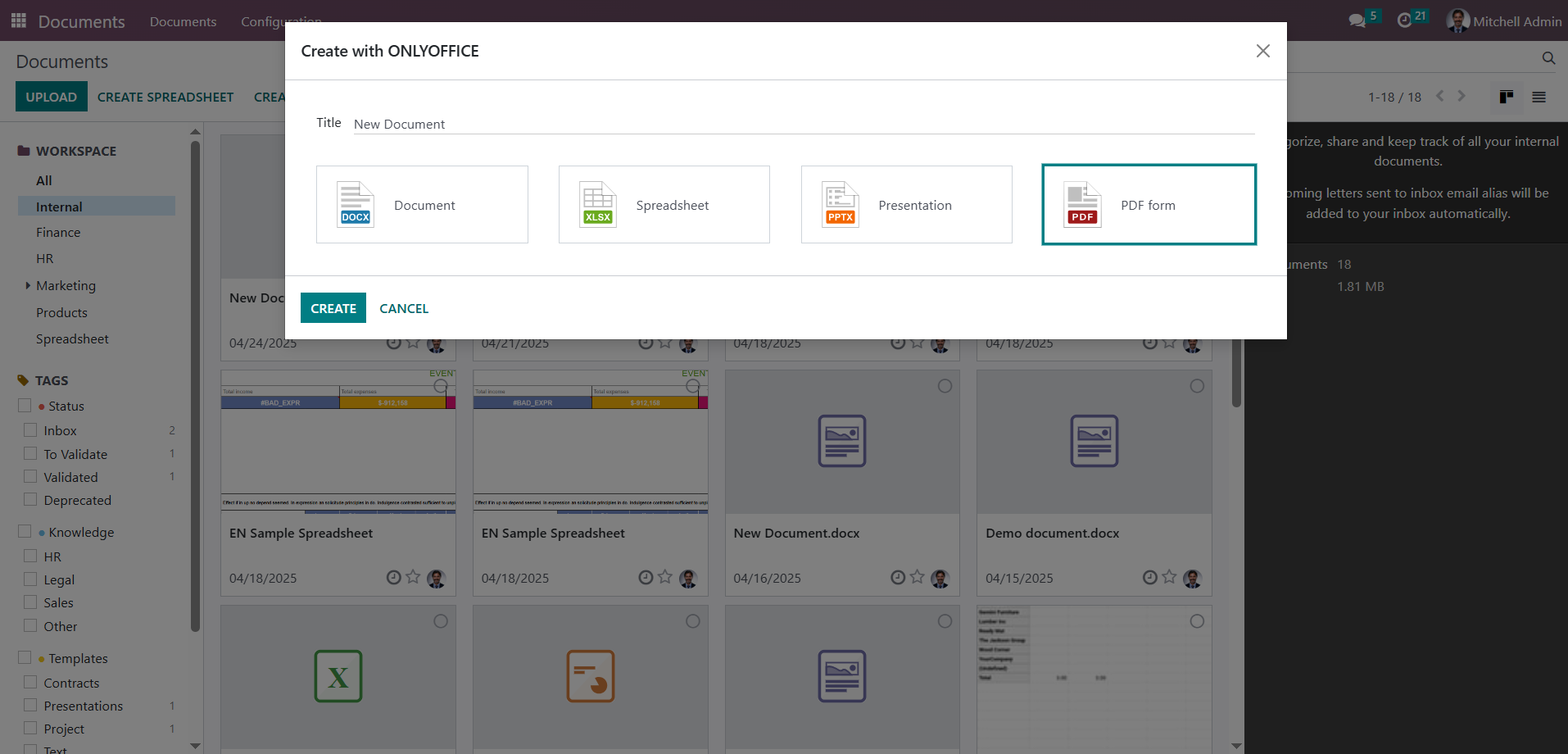This screenshot has height=754, width=1568.
Task: Select the Spreadsheet XLSX type tile
Action: 664,205
